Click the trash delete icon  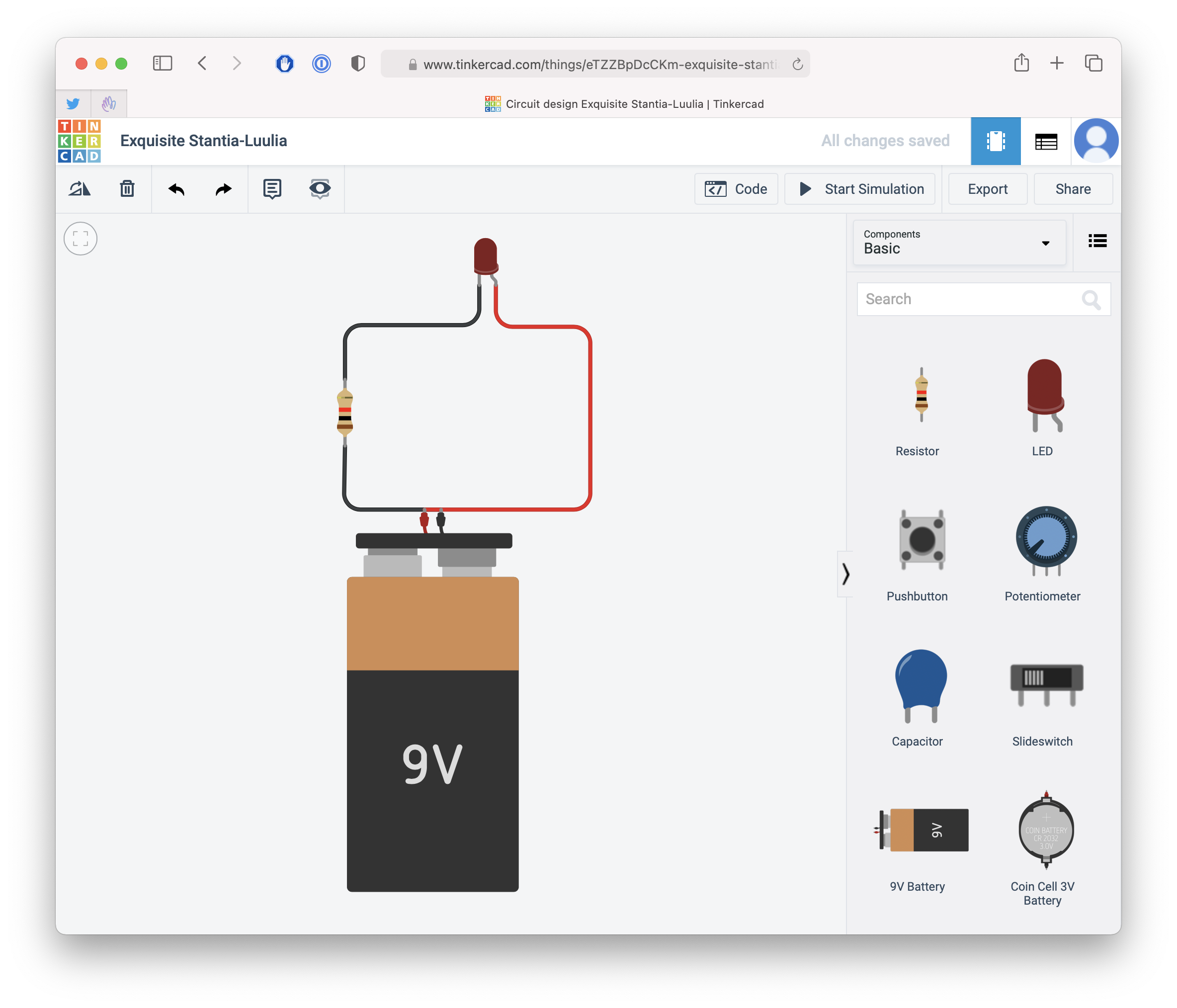(x=127, y=189)
